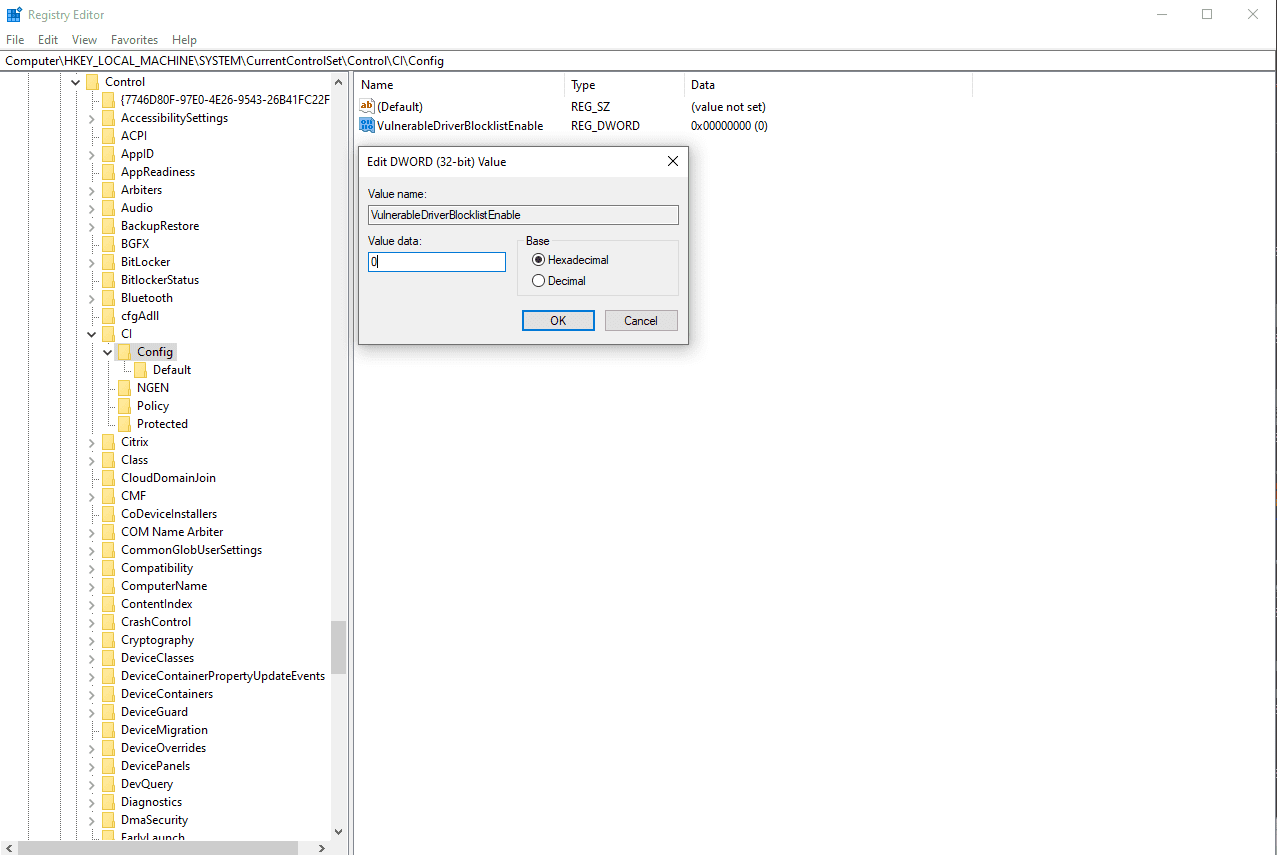Expand the Class key node
The height and width of the screenshot is (855, 1277).
click(x=91, y=460)
